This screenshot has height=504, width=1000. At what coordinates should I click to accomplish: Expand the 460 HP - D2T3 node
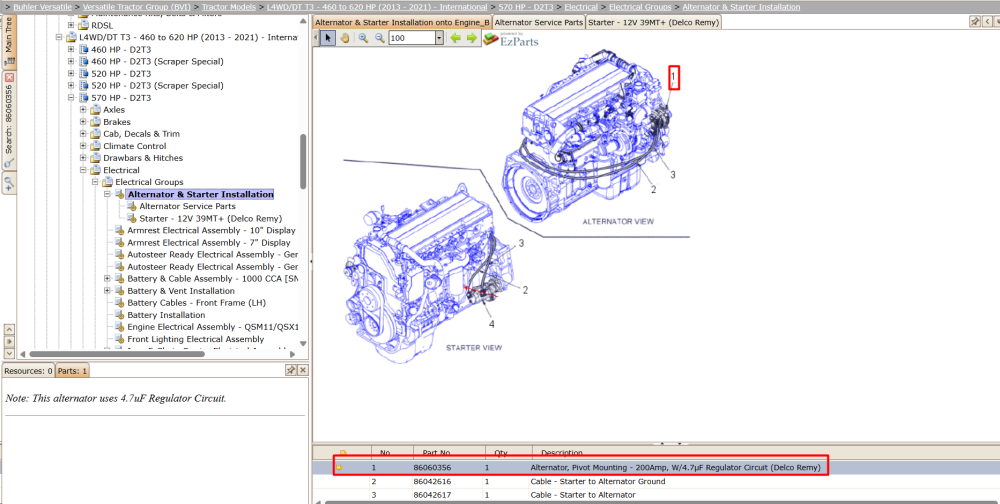point(71,50)
